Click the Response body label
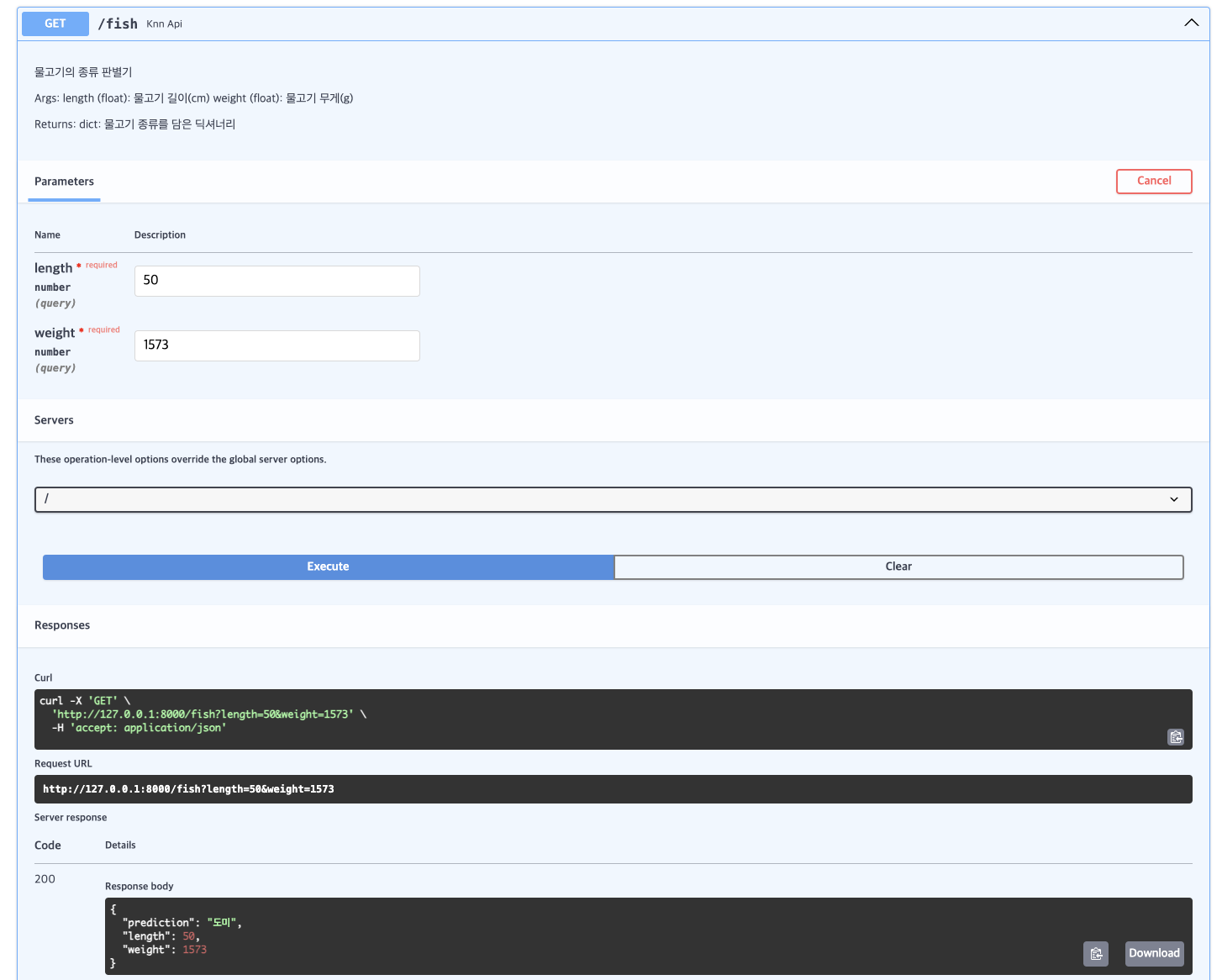 click(140, 886)
